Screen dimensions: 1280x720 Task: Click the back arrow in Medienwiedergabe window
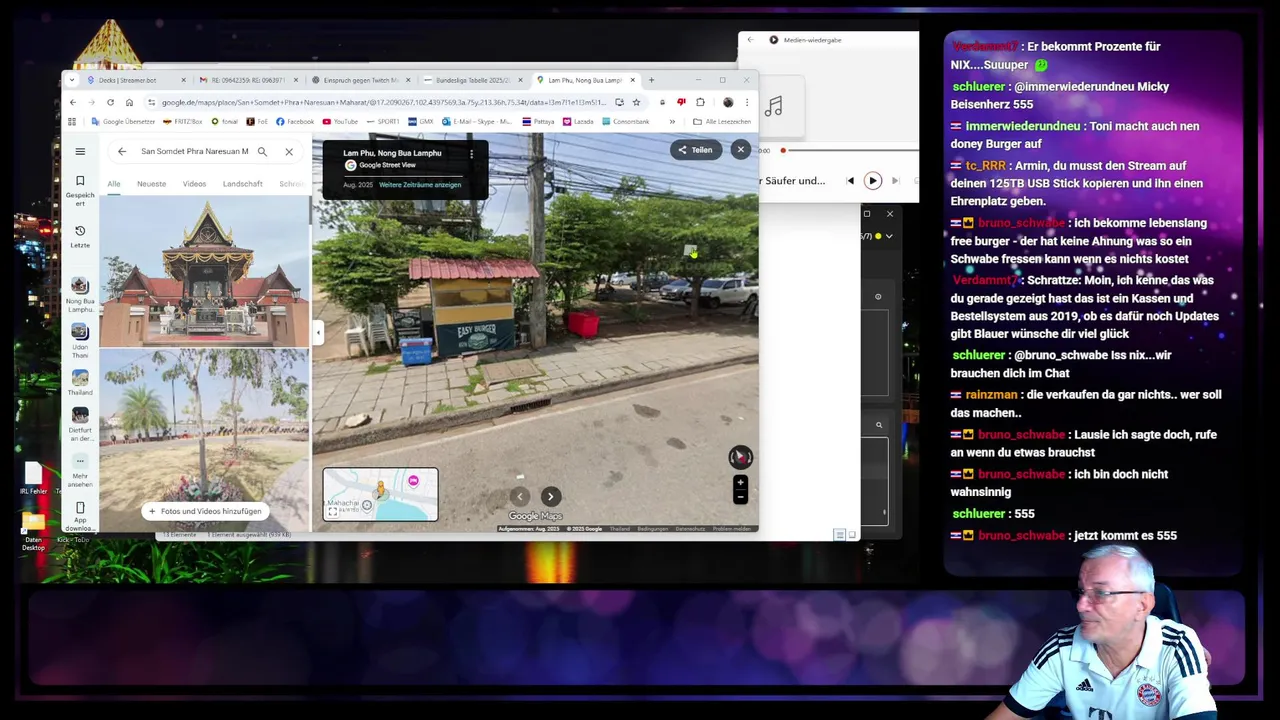coord(750,40)
